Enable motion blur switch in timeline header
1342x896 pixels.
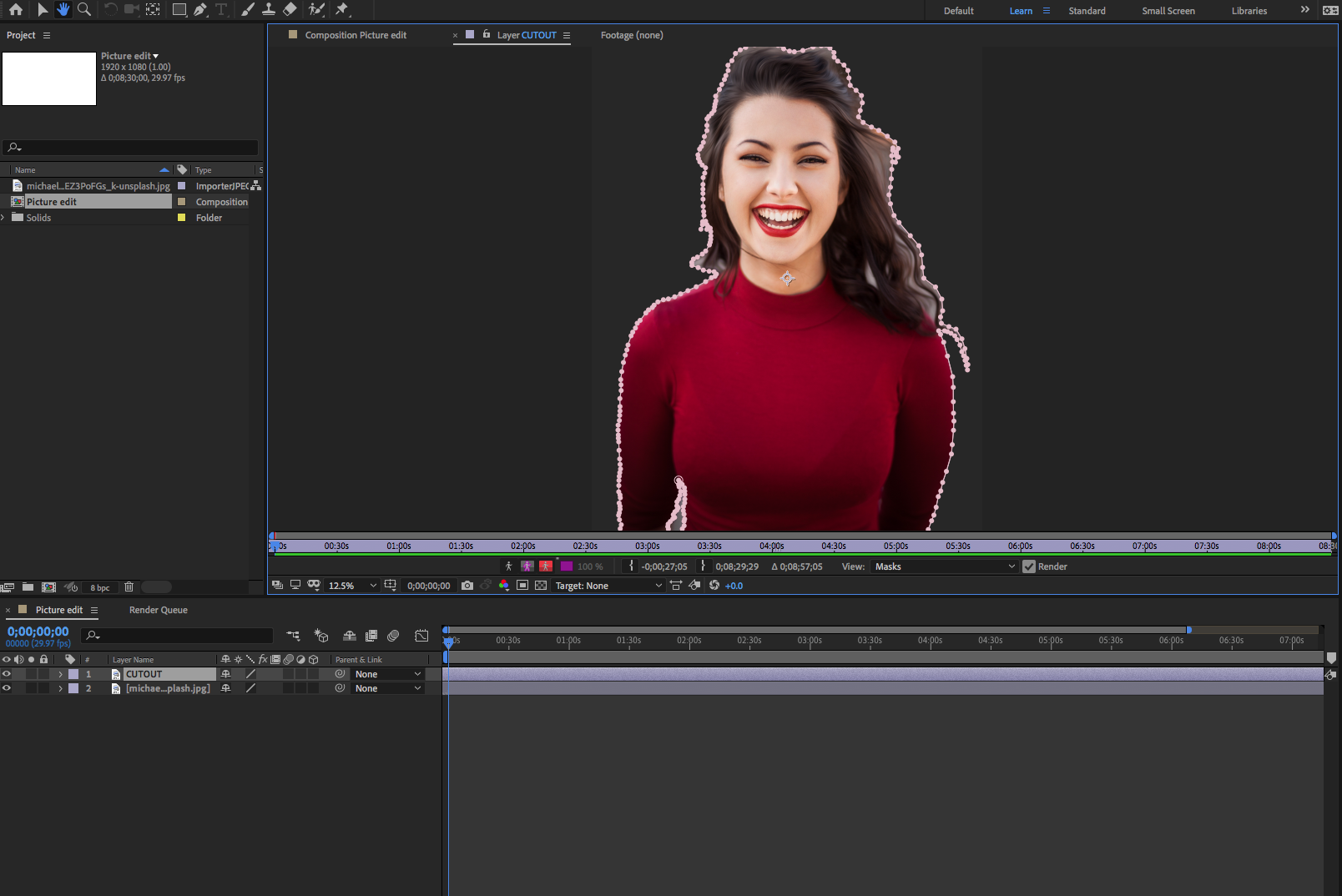393,636
